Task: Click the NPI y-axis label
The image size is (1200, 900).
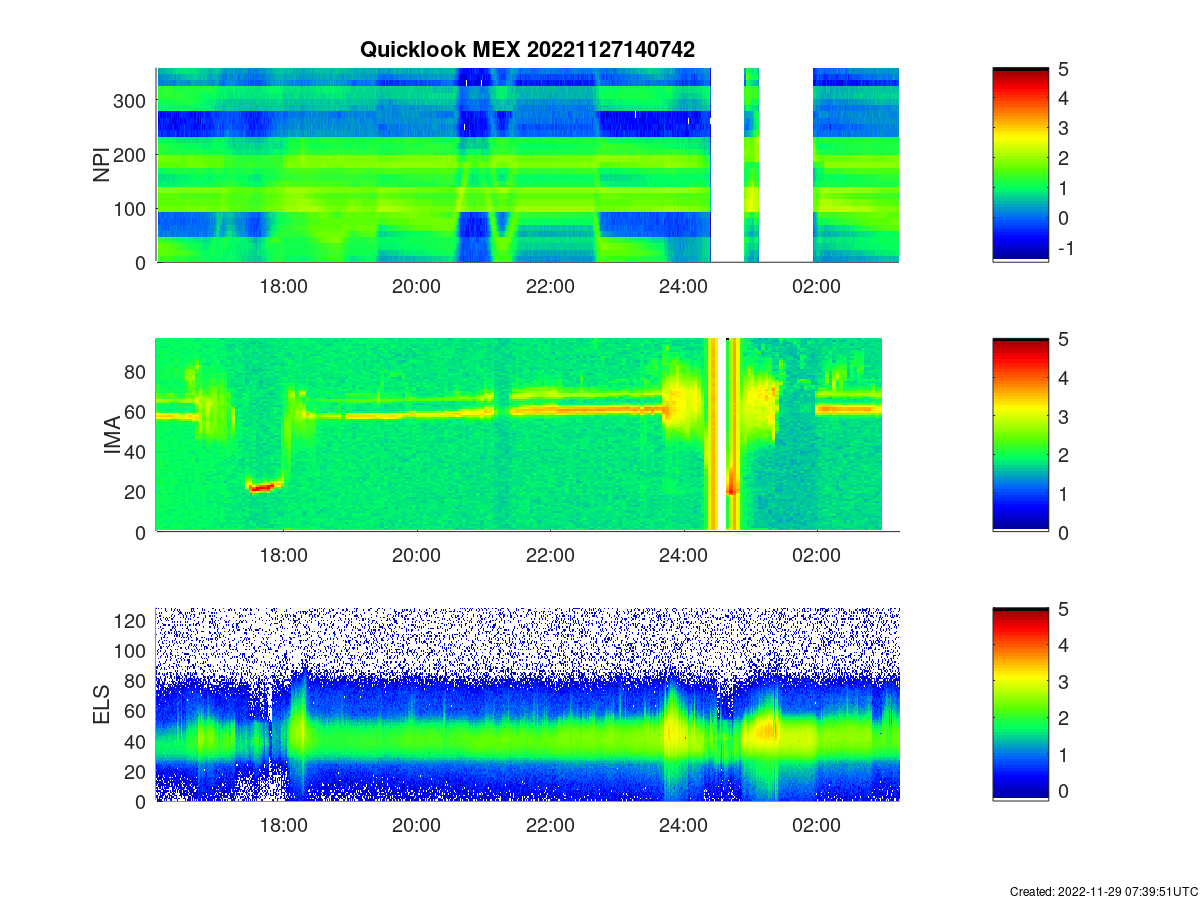Action: point(102,165)
